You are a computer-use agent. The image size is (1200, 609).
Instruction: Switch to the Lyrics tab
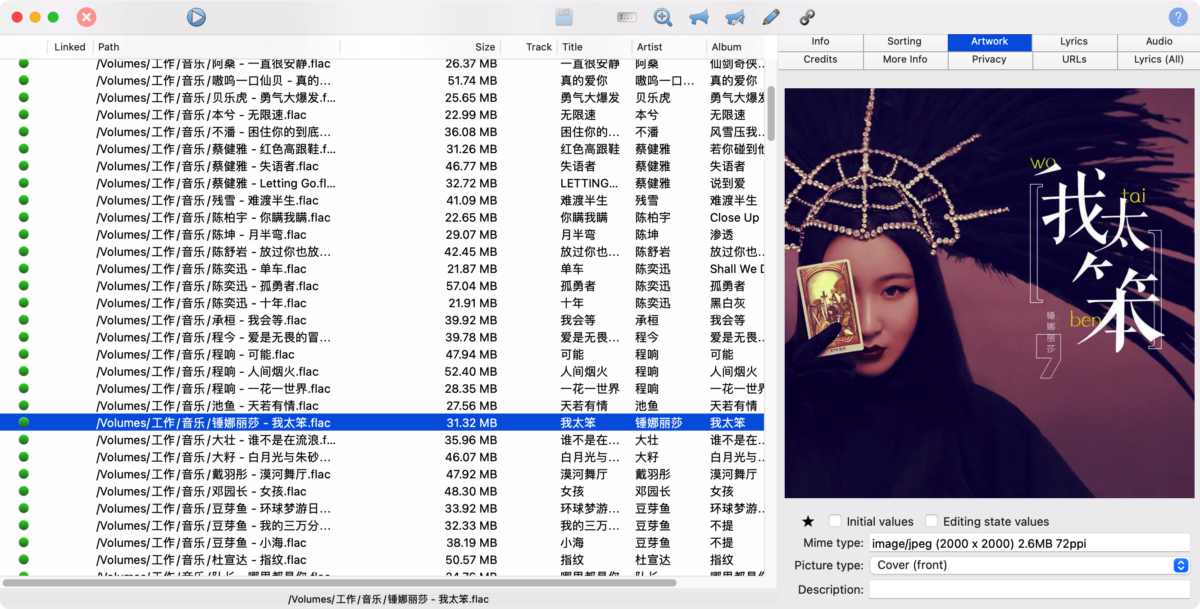click(x=1074, y=42)
